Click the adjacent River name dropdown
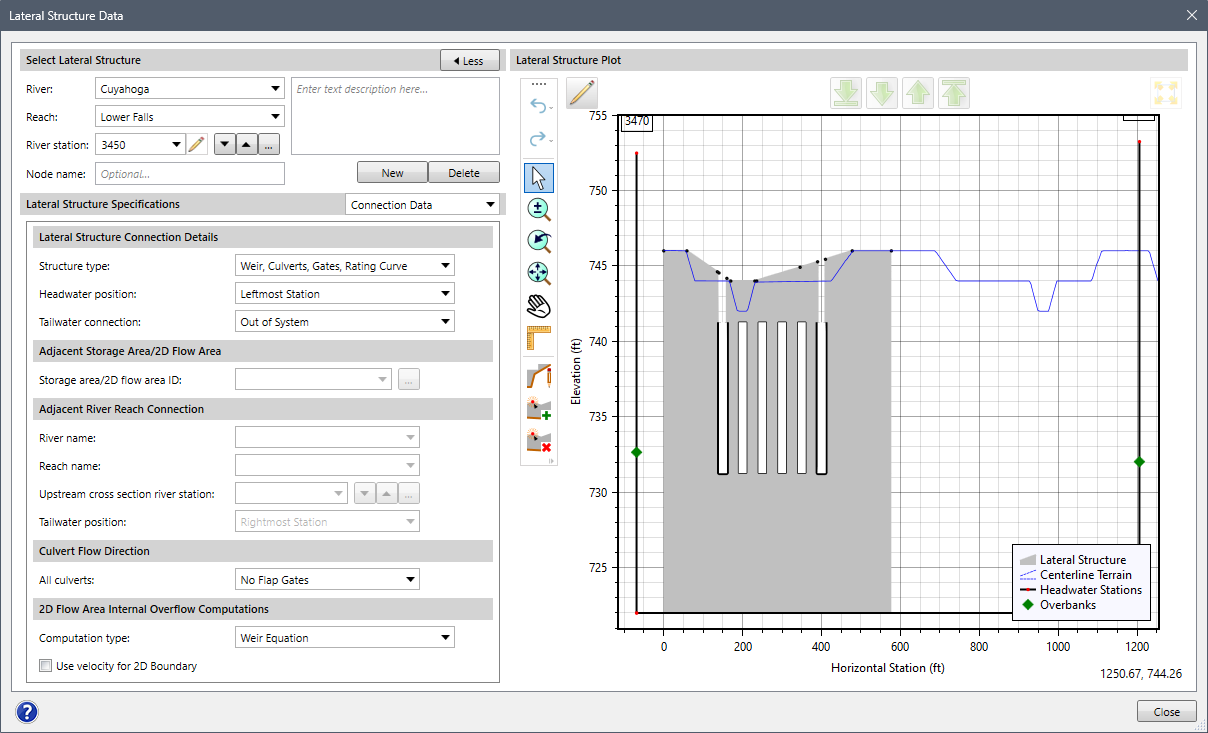 (x=327, y=438)
